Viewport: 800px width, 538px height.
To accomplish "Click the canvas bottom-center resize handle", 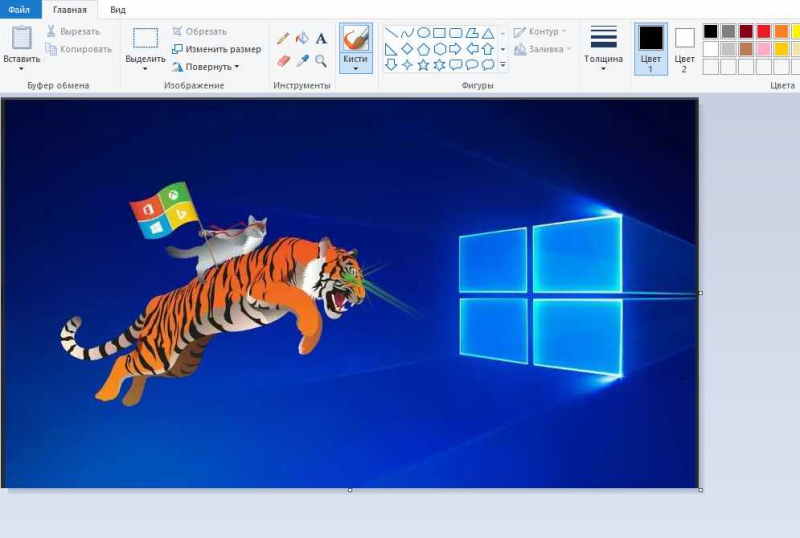I will [x=349, y=490].
